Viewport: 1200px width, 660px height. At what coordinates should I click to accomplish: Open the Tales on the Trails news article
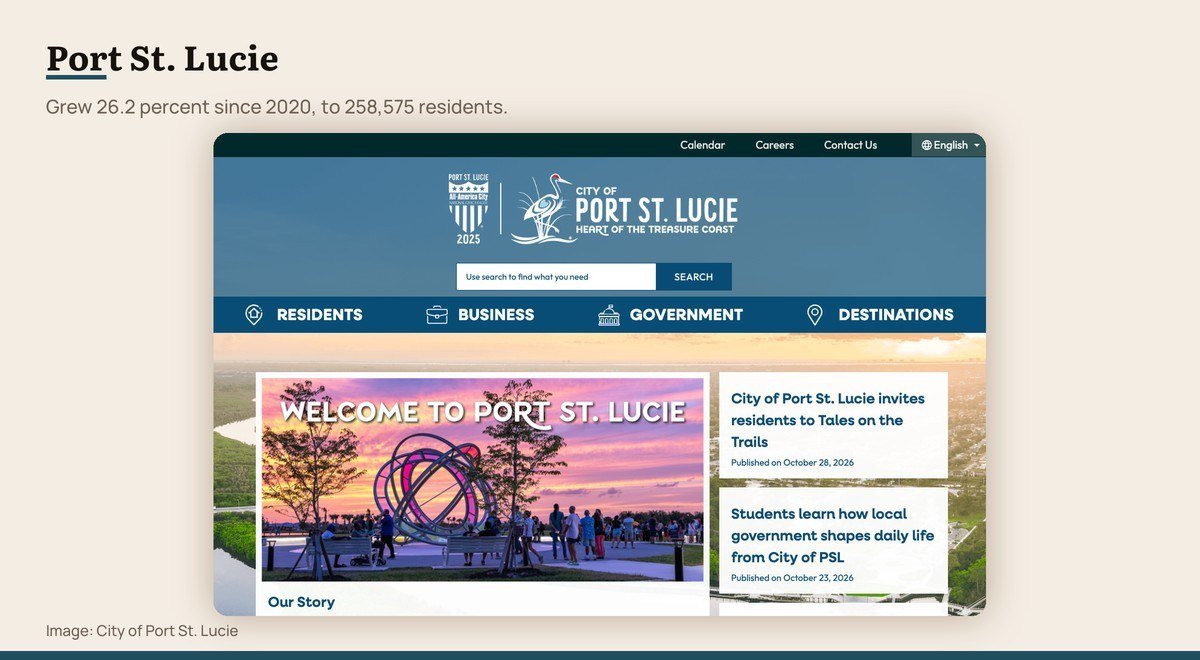tap(828, 420)
